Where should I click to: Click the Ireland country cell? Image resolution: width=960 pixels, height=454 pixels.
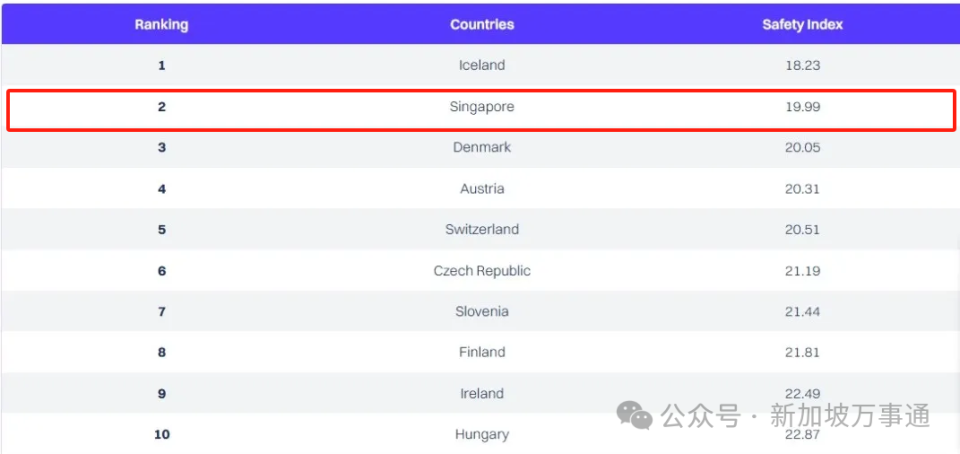point(482,393)
